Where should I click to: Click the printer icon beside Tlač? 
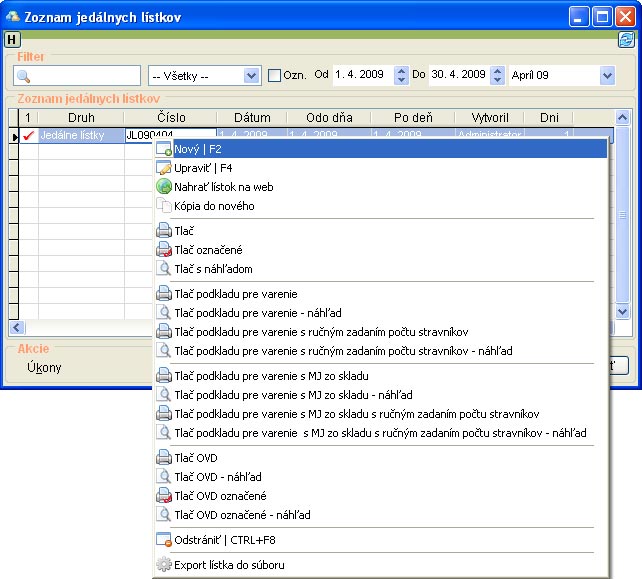click(165, 231)
